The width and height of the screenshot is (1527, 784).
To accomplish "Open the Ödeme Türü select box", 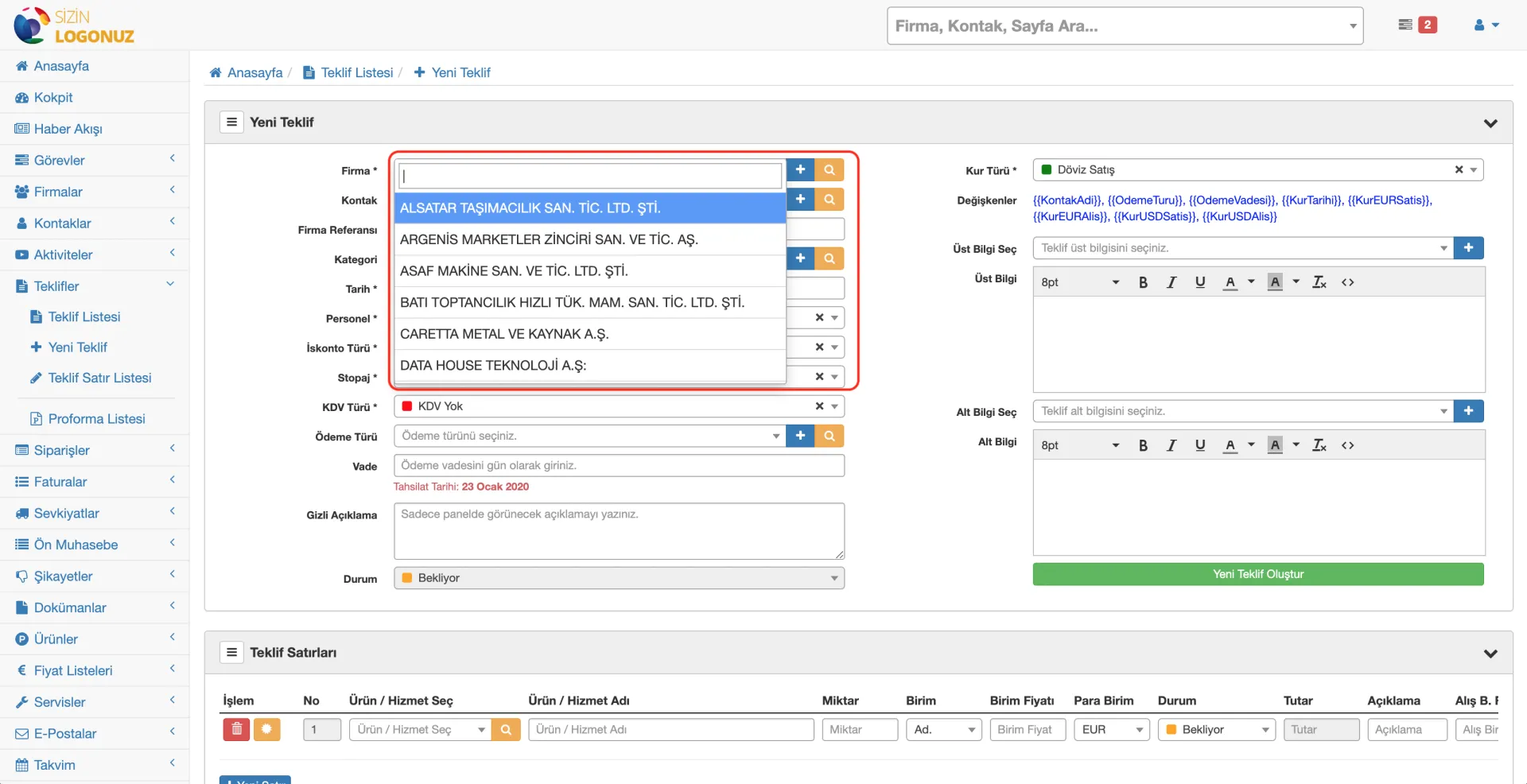I will click(589, 436).
